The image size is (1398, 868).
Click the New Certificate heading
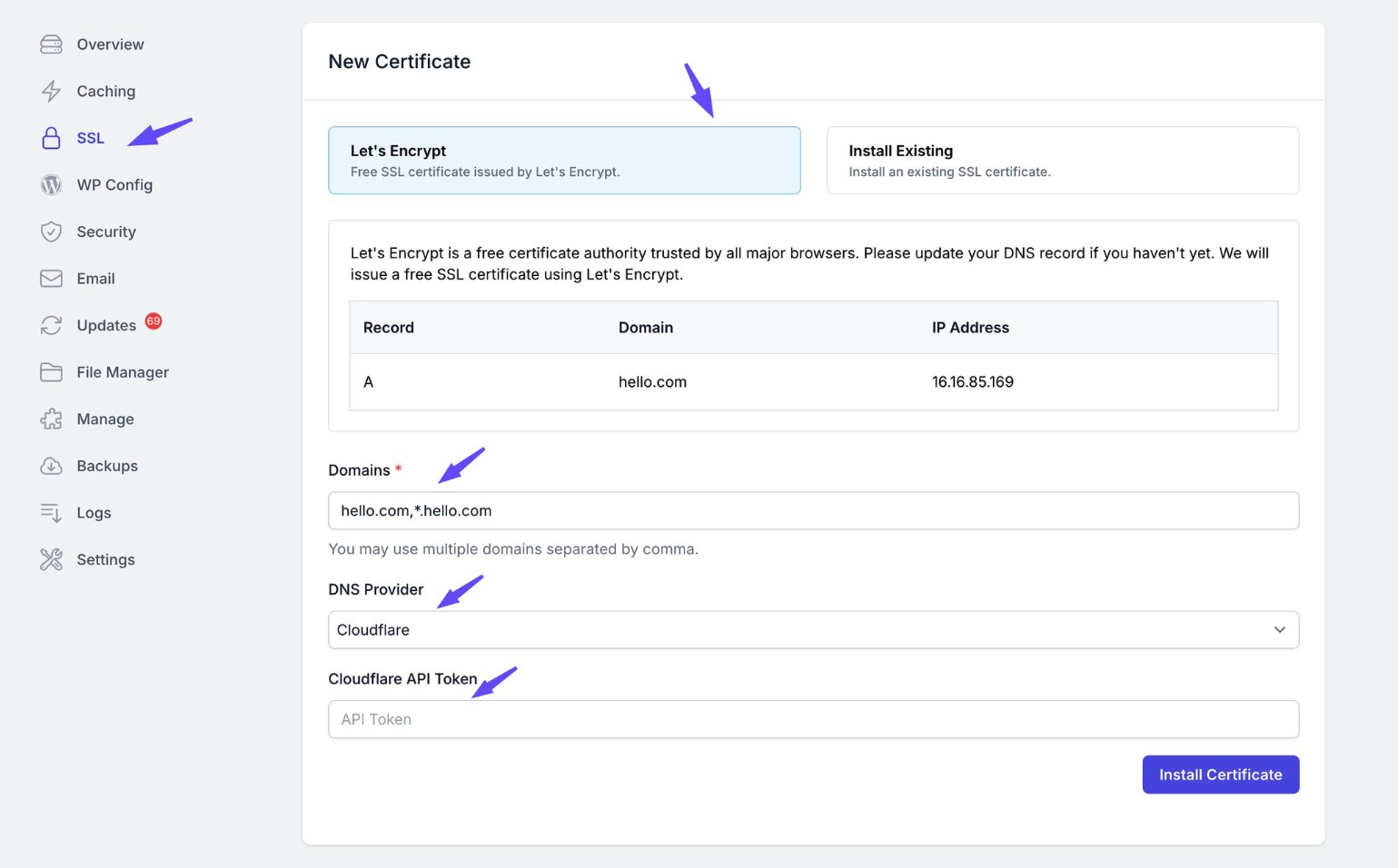pos(399,62)
